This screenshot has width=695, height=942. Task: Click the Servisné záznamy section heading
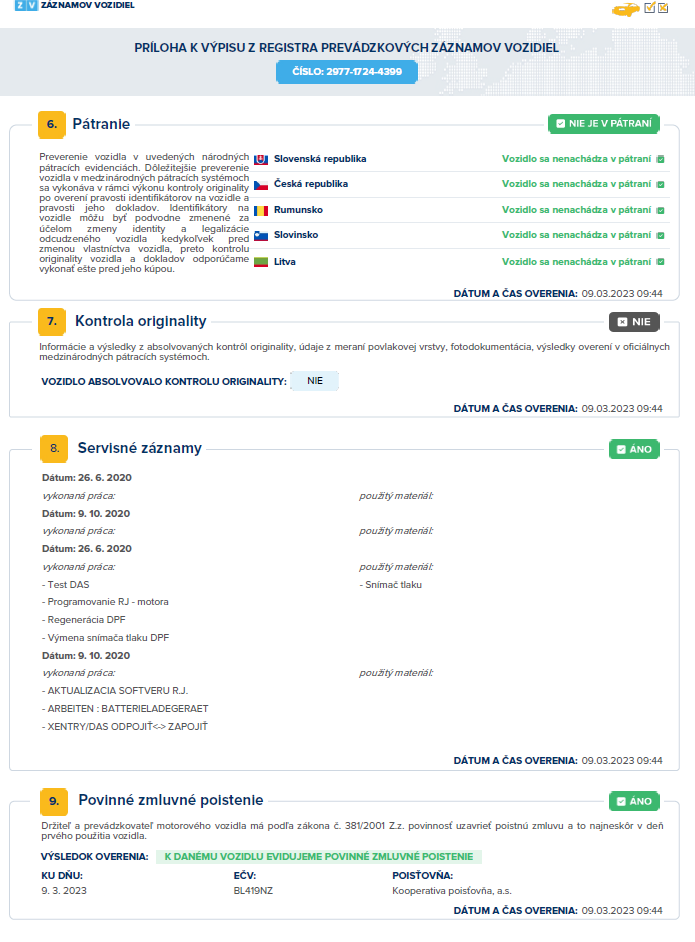pyautogui.click(x=139, y=448)
